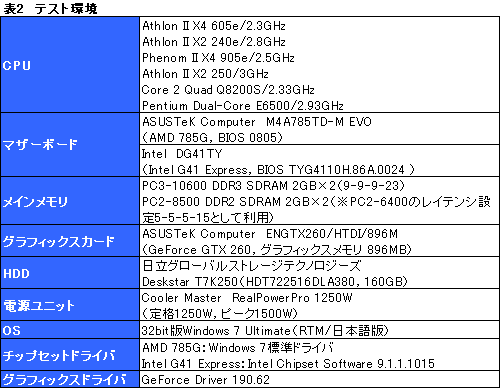Select 'PC3-10600 DDR3 SDRAM 2GB×2' line
Screen dimensions: 500x388
click(273, 186)
